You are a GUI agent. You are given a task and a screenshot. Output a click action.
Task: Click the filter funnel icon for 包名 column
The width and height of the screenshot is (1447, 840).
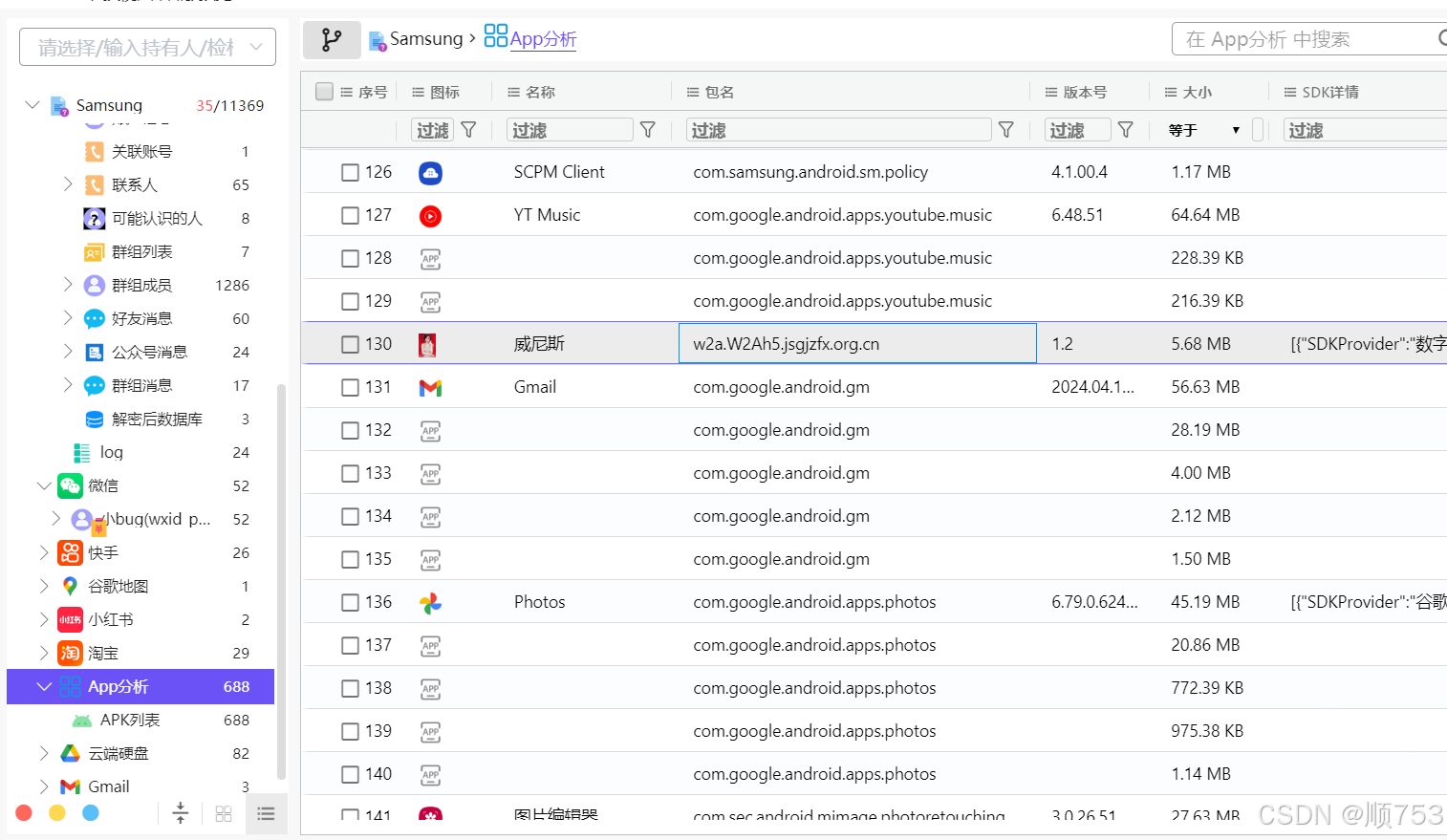tap(1005, 130)
